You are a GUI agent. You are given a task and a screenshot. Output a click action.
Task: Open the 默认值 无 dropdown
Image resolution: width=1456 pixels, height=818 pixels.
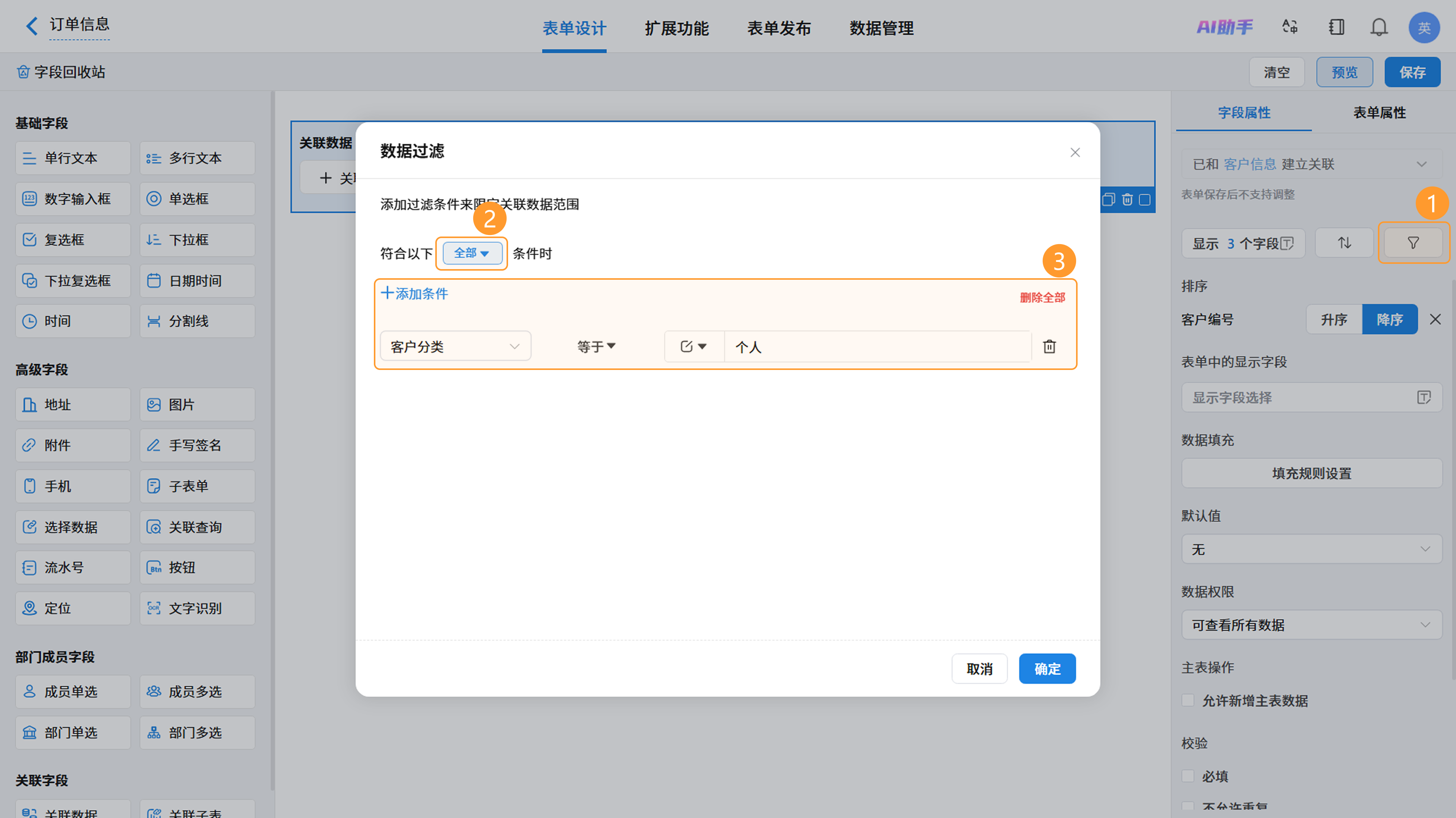point(1311,549)
